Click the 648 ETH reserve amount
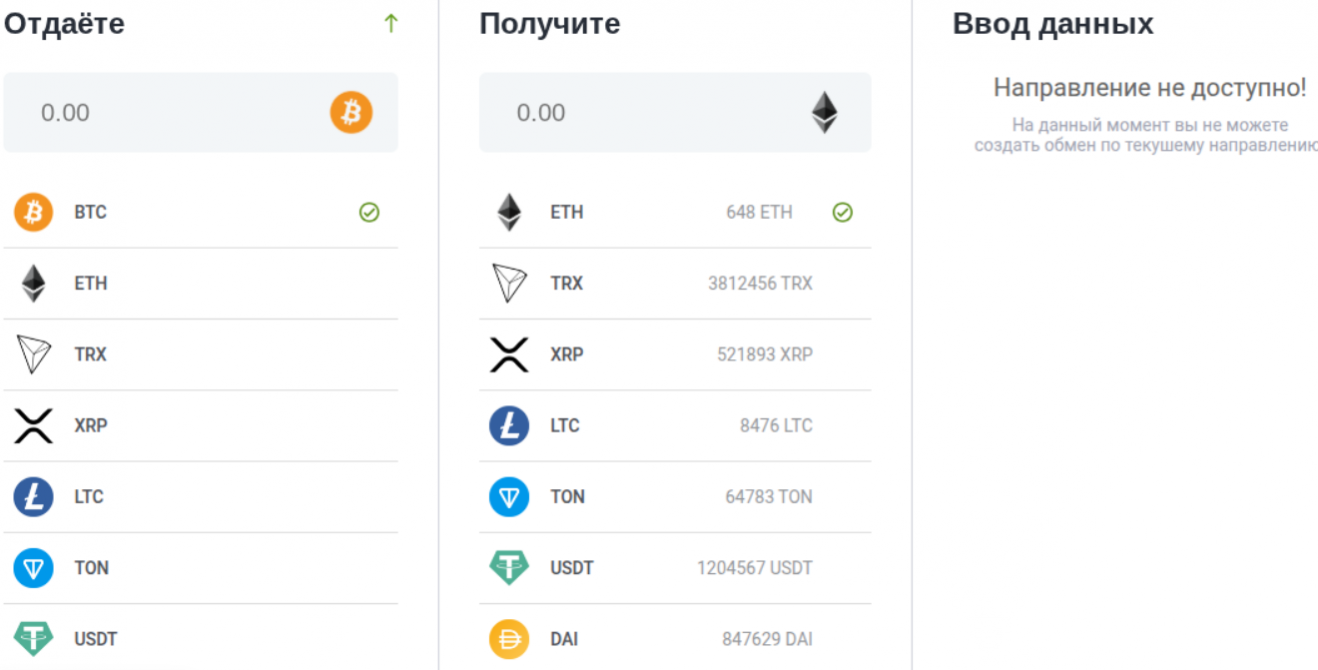1318x670 pixels. point(759,212)
